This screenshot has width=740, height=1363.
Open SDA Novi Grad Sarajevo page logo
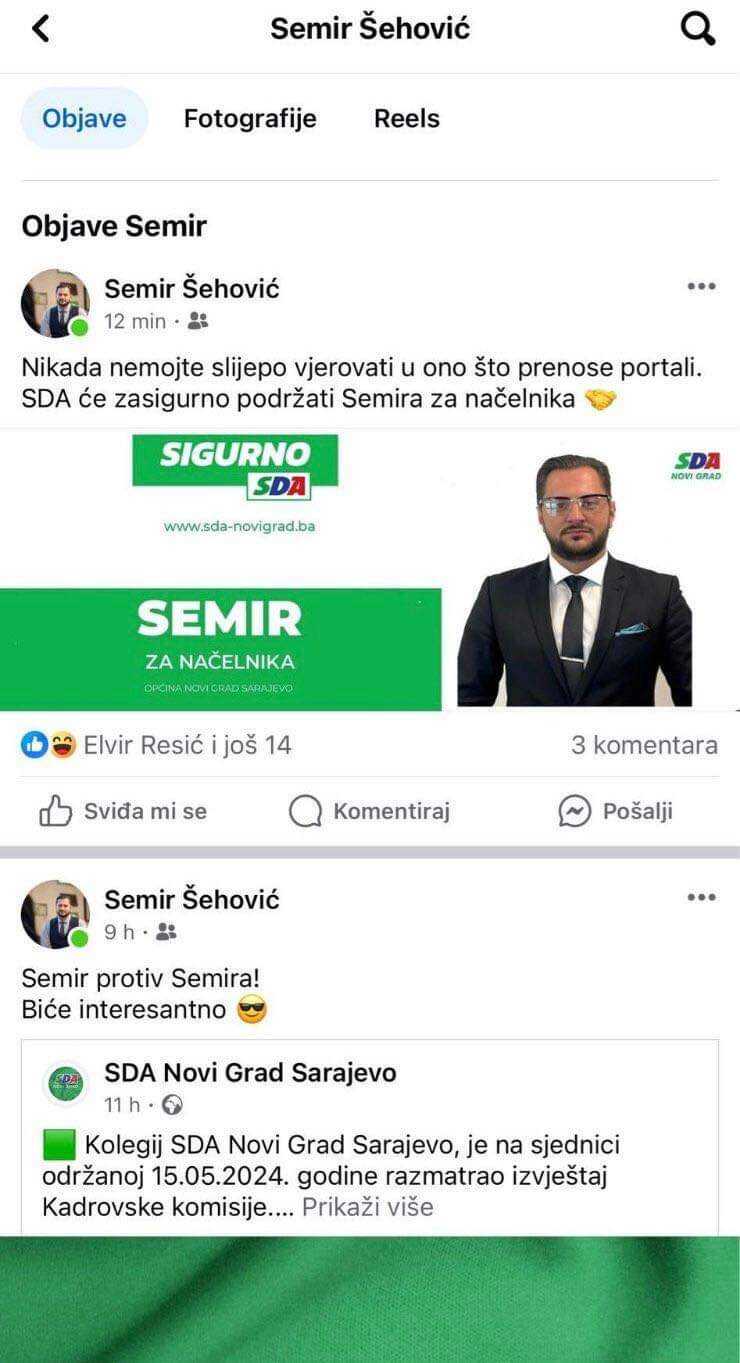tap(67, 1083)
